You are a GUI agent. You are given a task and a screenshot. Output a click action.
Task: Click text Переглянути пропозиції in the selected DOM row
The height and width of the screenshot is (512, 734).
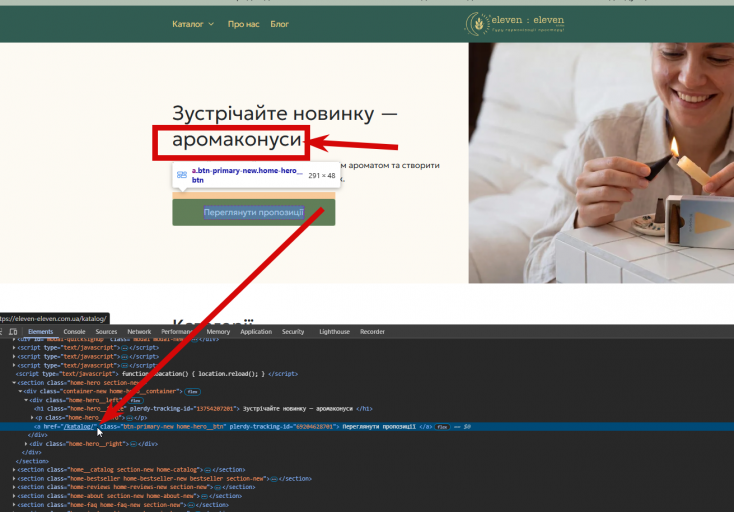coord(379,427)
